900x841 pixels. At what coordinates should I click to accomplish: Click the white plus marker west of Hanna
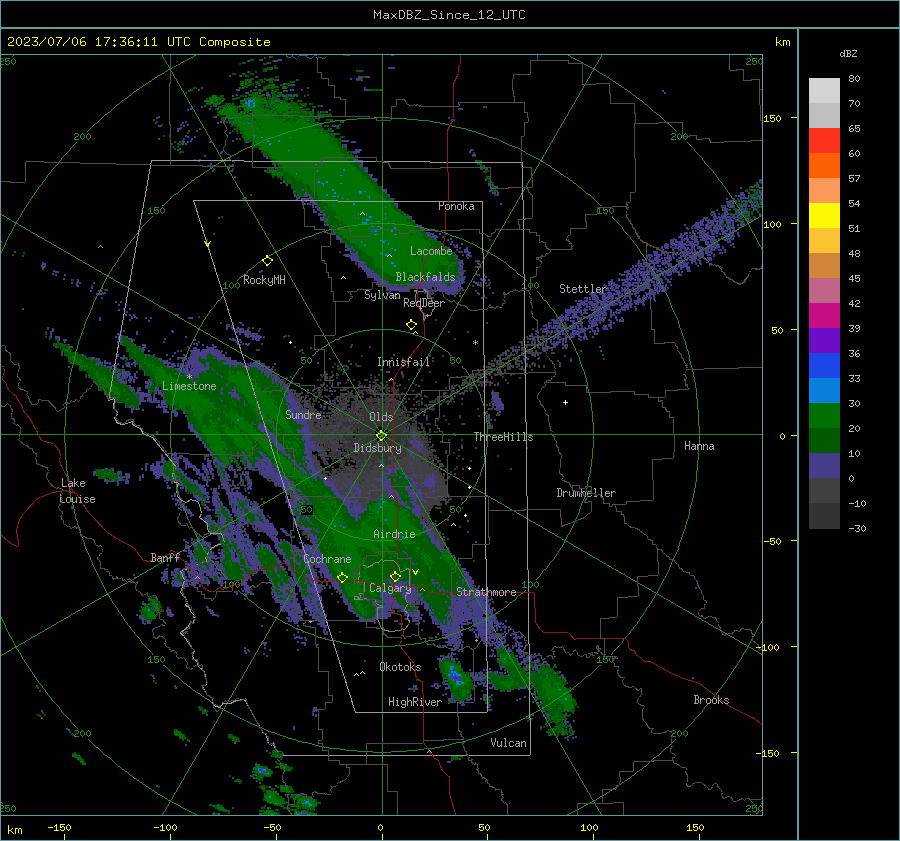[565, 402]
